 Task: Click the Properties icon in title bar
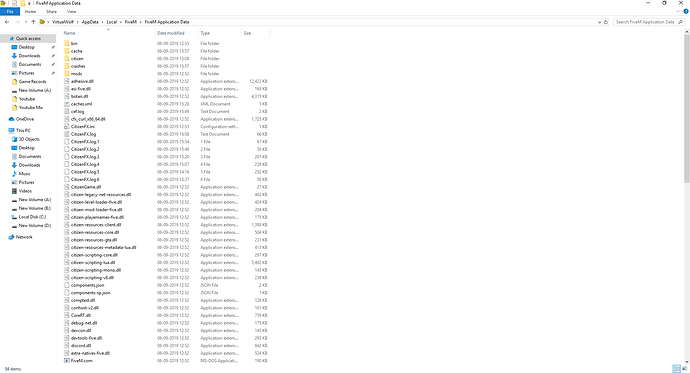[15, 3]
